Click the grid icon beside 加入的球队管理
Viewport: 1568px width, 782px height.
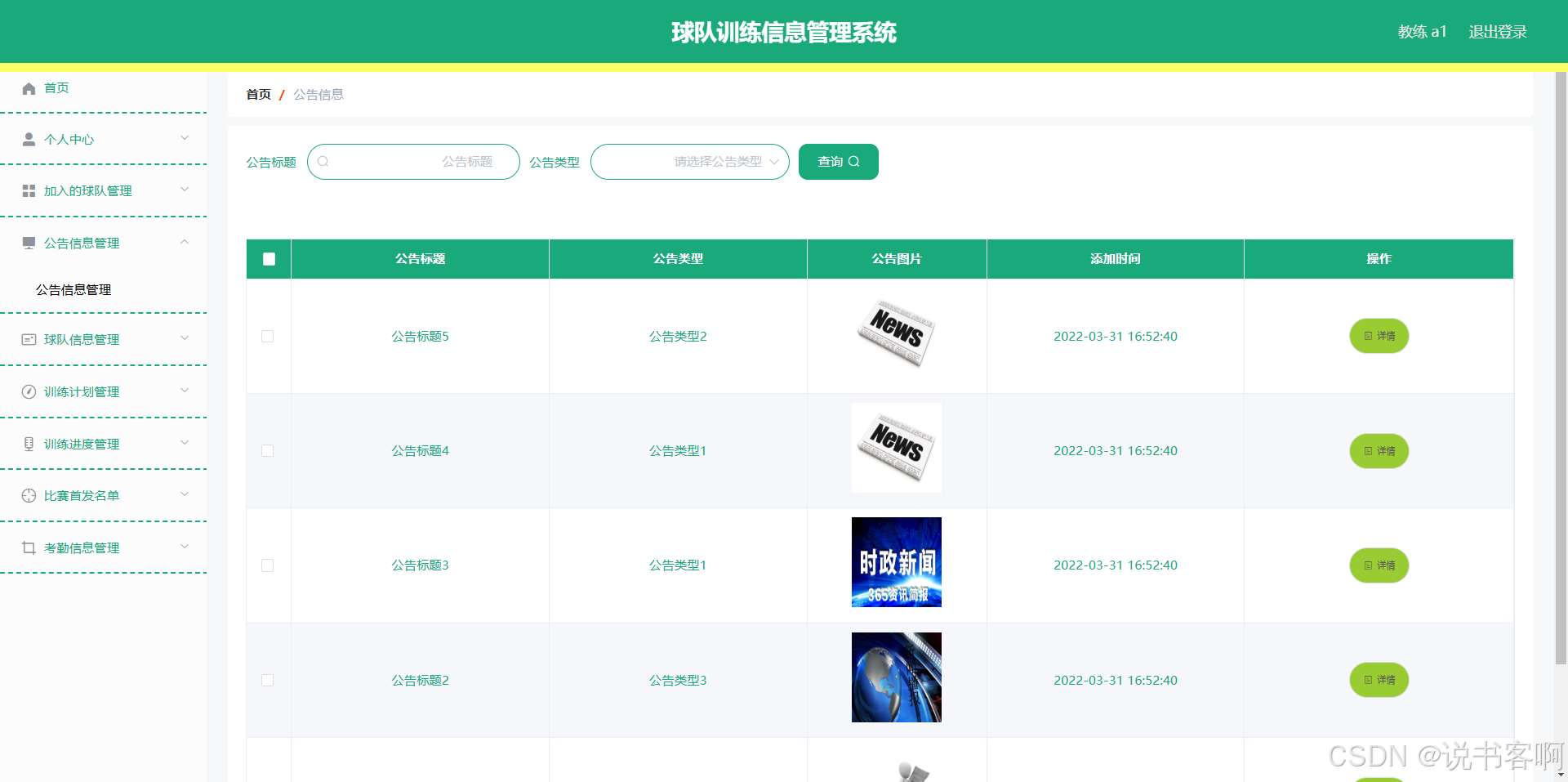(x=29, y=190)
